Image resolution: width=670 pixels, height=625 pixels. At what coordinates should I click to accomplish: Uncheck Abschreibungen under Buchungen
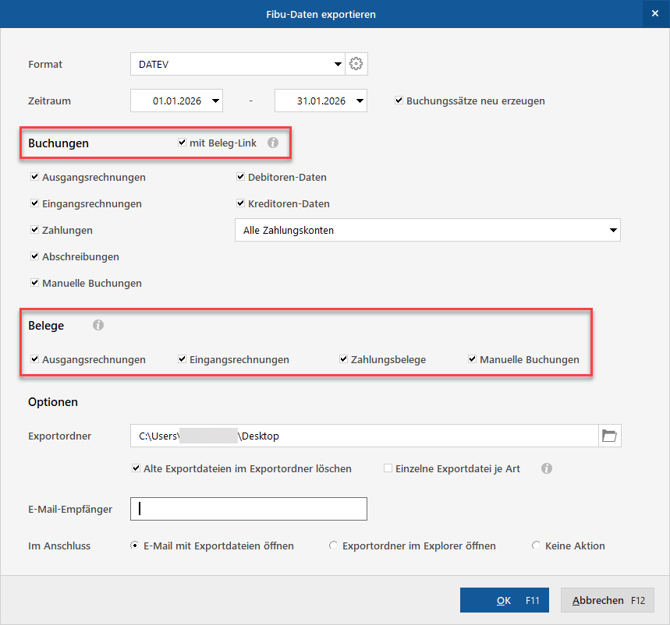(x=35, y=257)
